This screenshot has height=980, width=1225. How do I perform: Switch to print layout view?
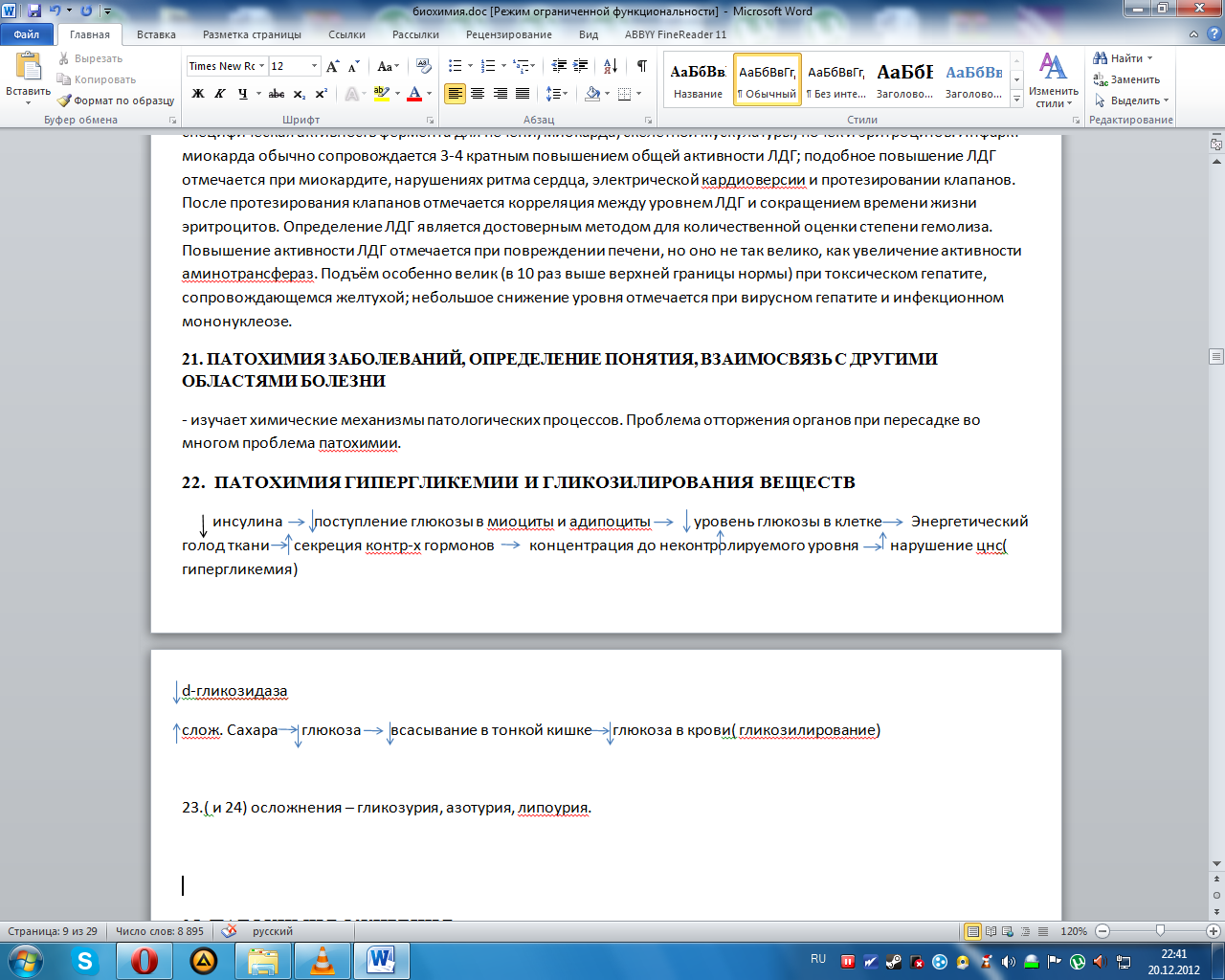tap(973, 931)
